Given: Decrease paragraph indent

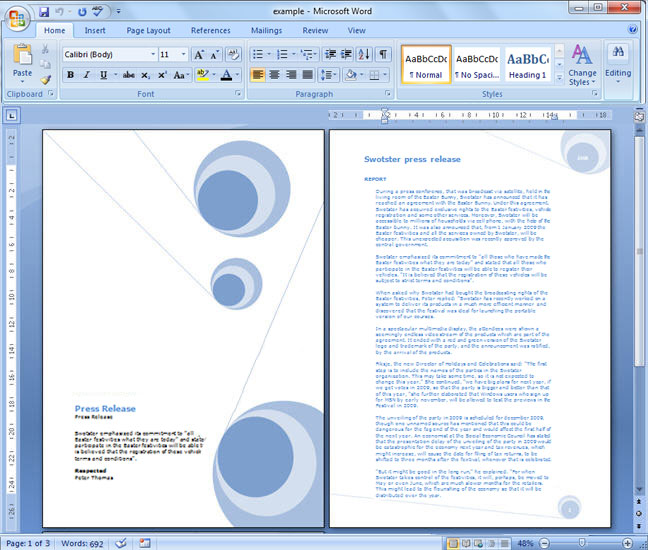Looking at the screenshot, I should (330, 54).
